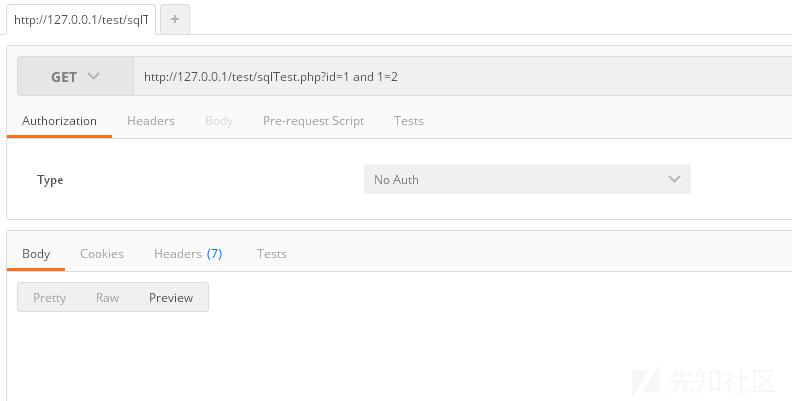Open the Pre-request Script tab
This screenshot has height=401, width=792.
313,121
